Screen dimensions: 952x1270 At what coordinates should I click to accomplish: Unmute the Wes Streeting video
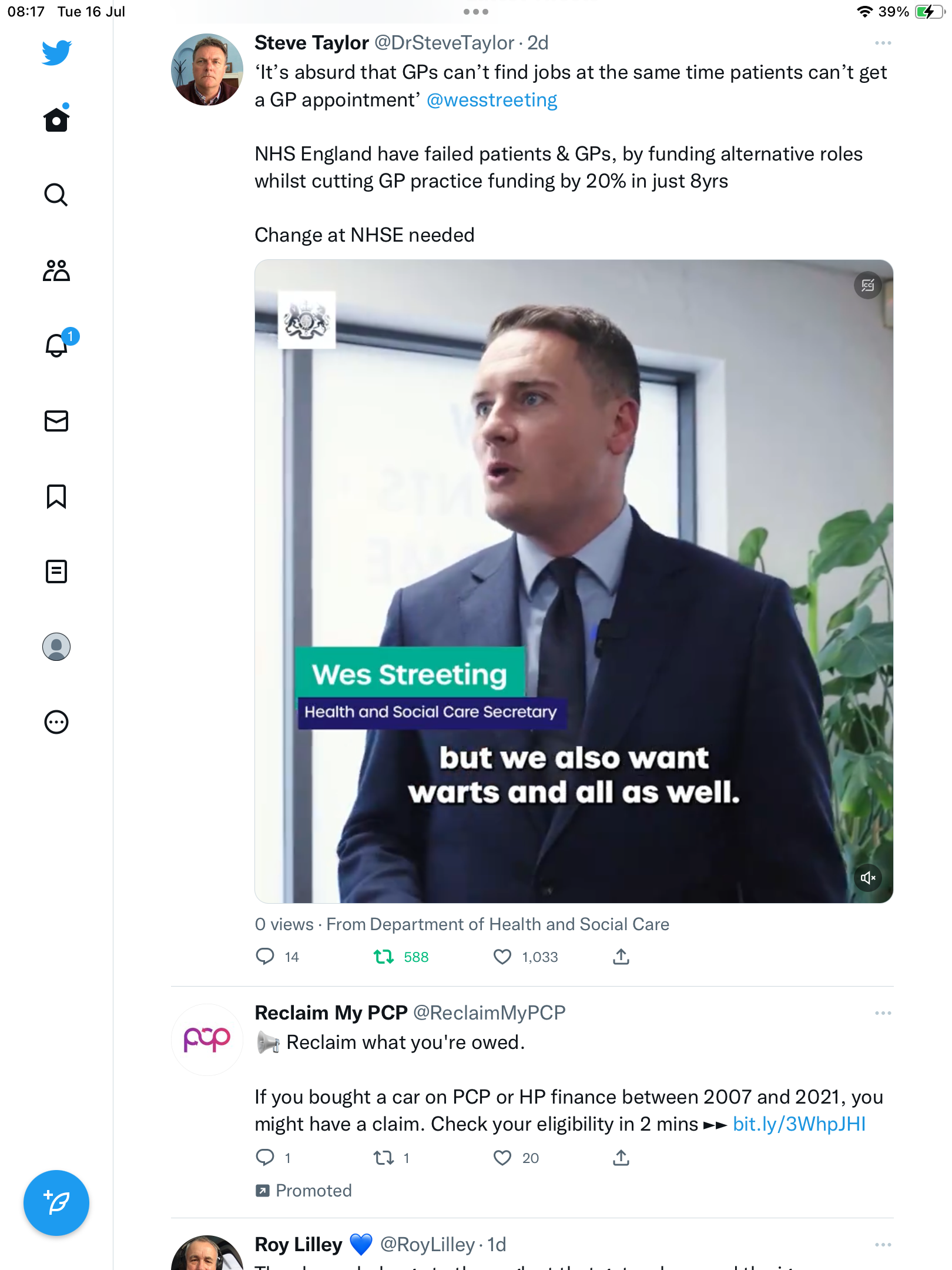pos(868,878)
